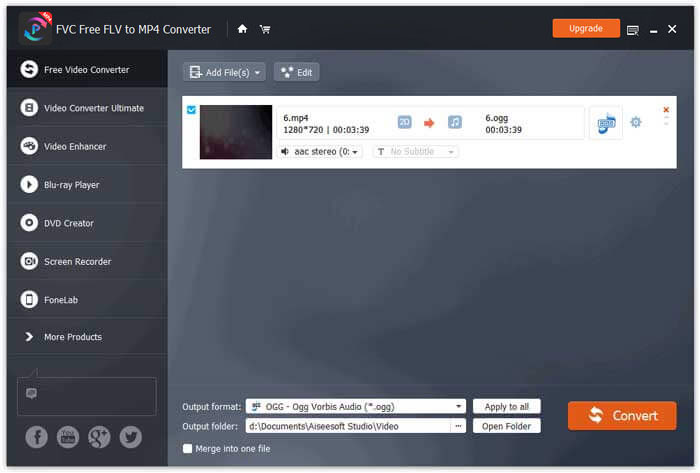Viewport: 700px width, 473px height.
Task: Uncheck the 6.mp4 file checkbox
Action: [x=192, y=110]
